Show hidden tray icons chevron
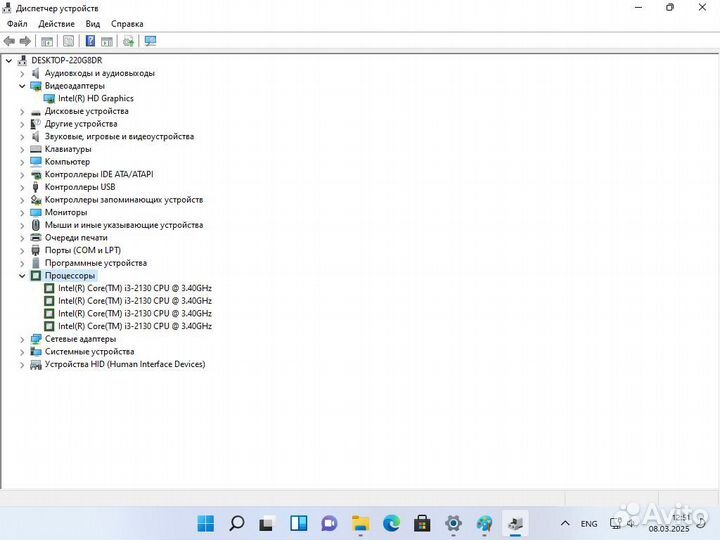The width and height of the screenshot is (720, 540). click(x=565, y=523)
